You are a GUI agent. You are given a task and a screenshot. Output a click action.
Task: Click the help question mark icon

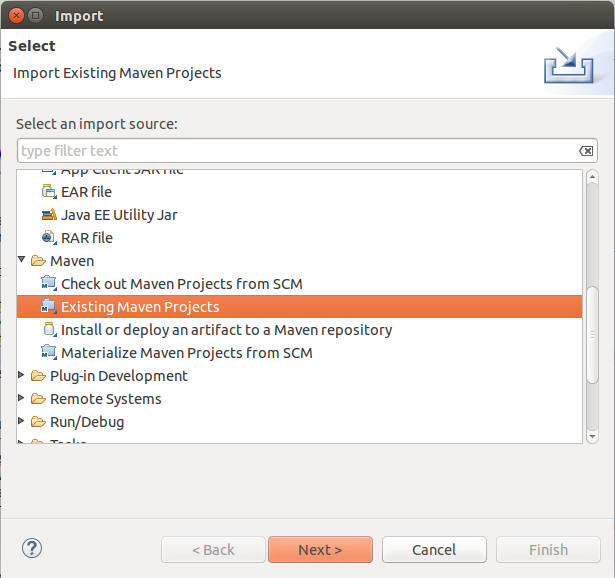pos(31,549)
